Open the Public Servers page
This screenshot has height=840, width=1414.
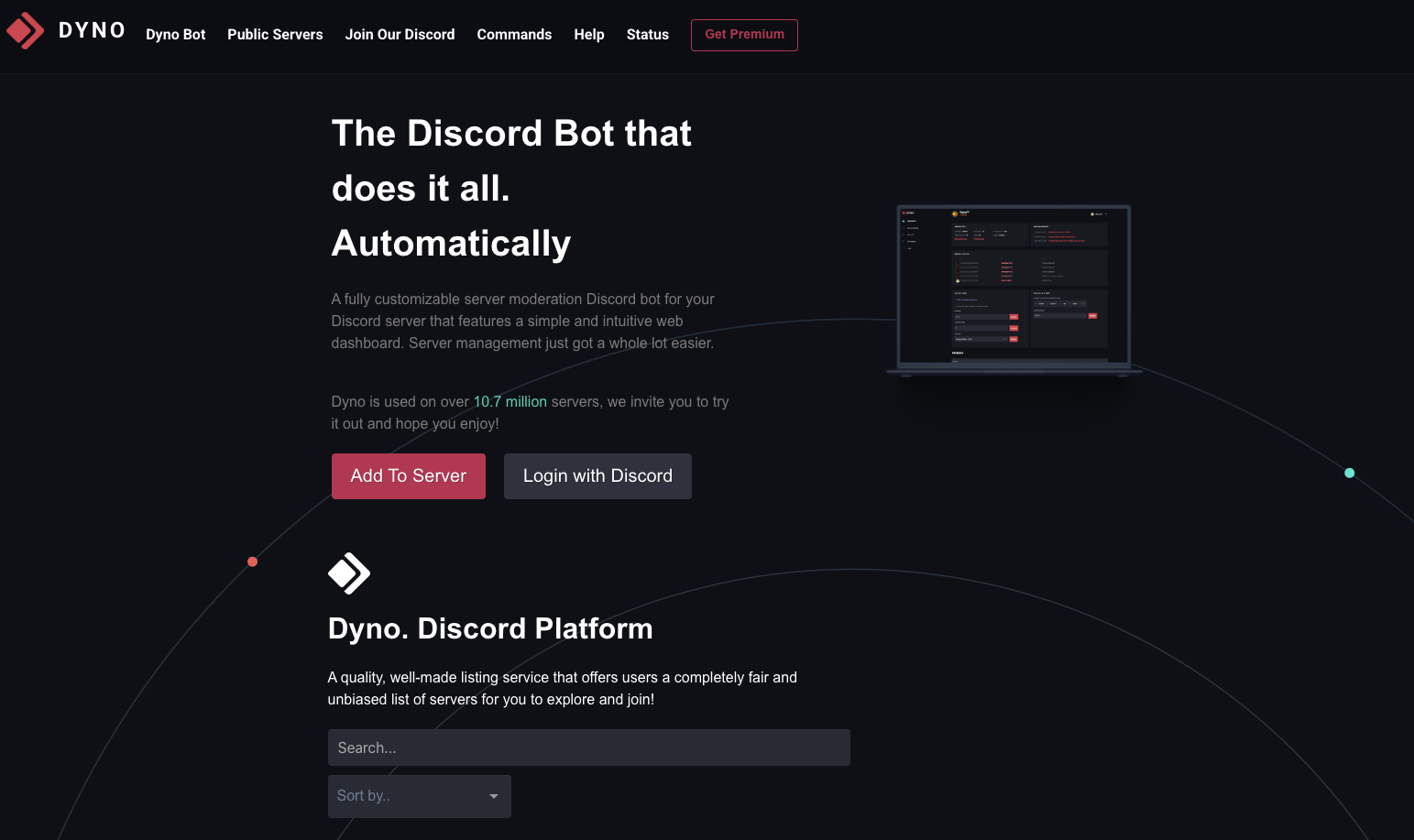[x=275, y=35]
